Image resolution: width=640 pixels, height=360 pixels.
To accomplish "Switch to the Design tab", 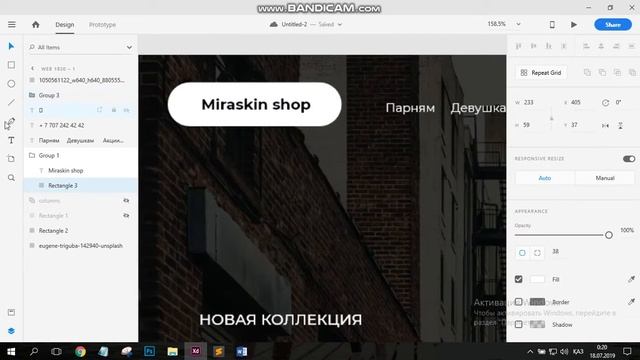I will 65,25.
